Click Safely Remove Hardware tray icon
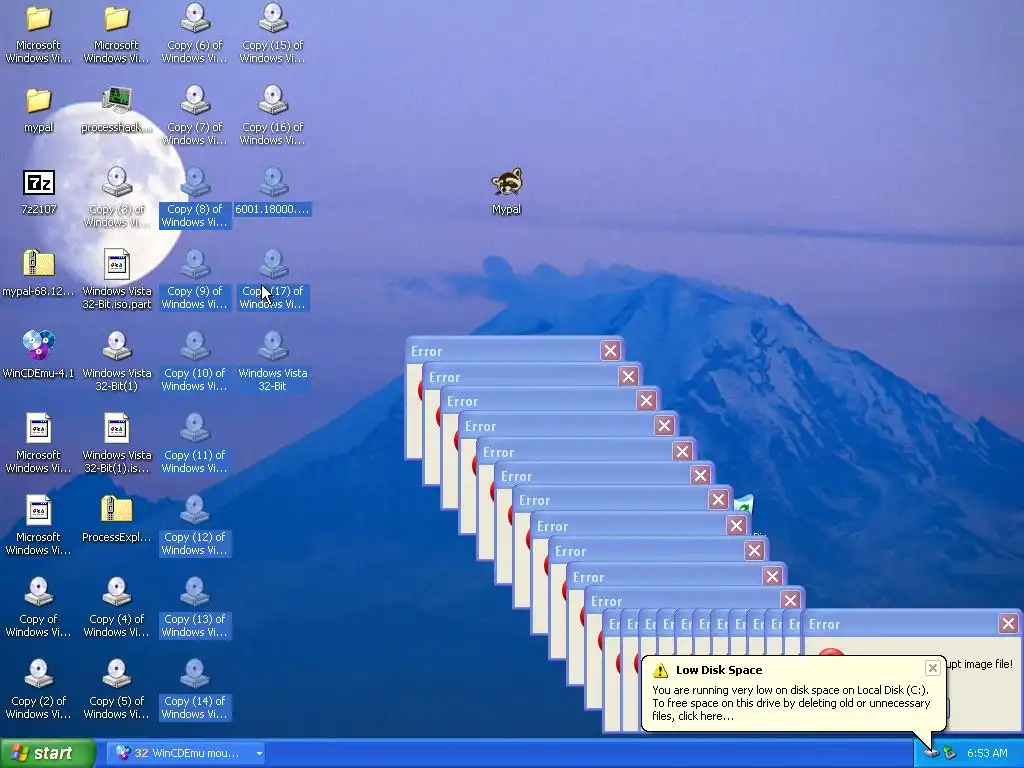The width and height of the screenshot is (1024, 768). tap(950, 754)
